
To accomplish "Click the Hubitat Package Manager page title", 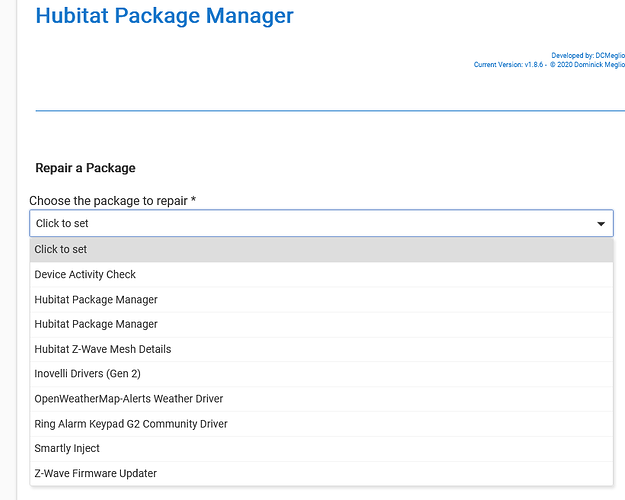I will (x=164, y=16).
